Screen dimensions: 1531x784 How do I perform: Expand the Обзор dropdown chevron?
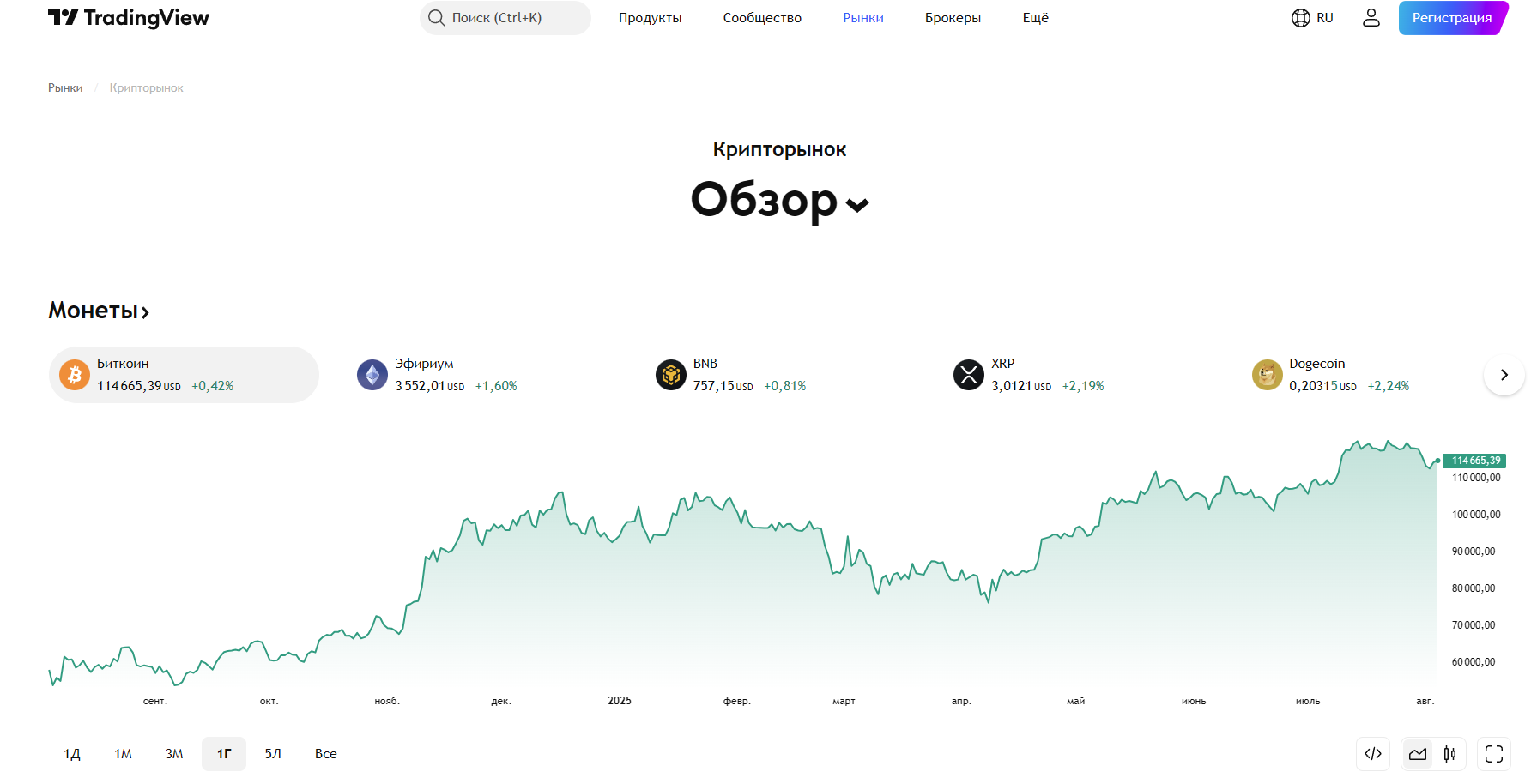point(857,205)
